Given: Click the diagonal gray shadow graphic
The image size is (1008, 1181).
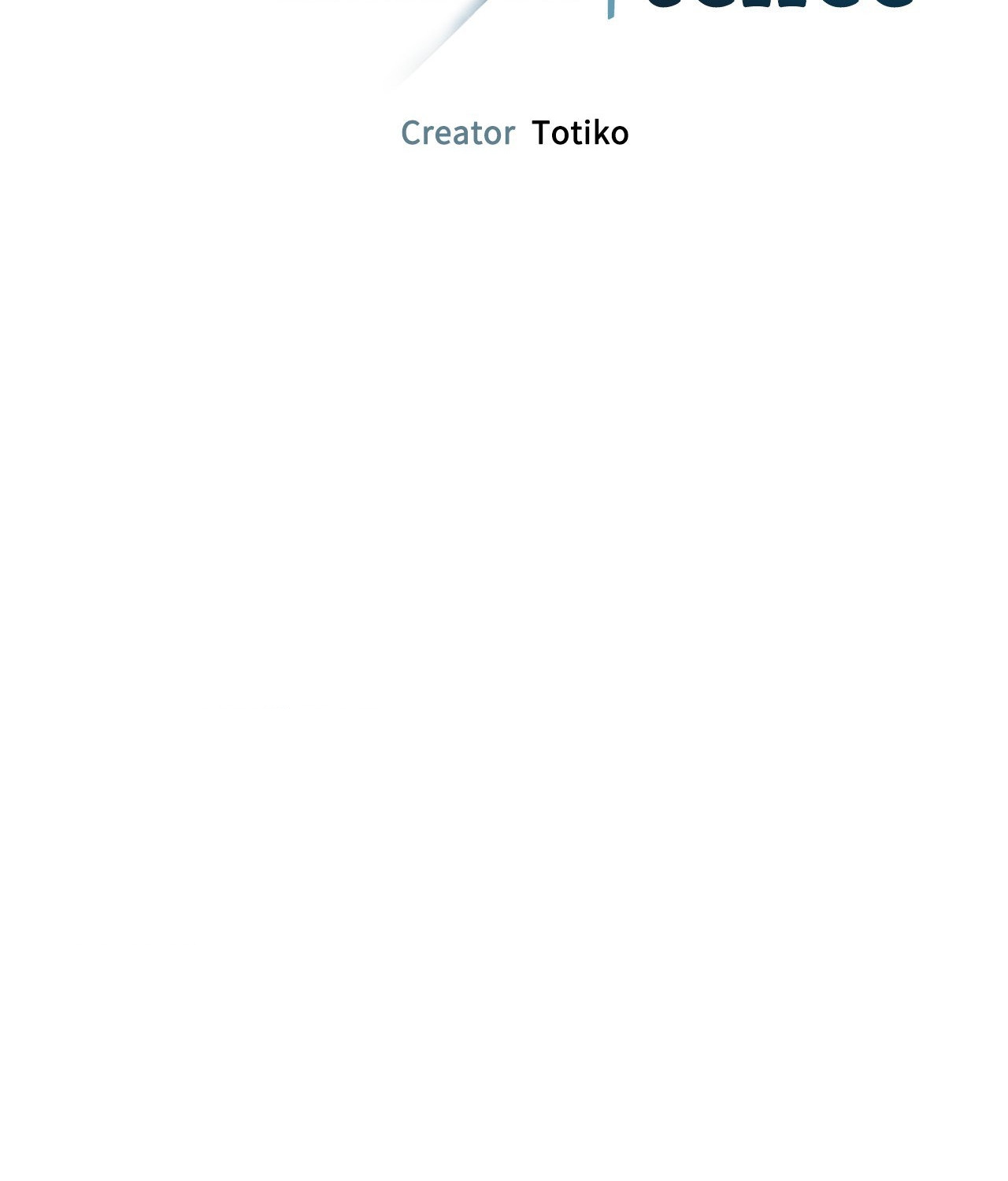Looking at the screenshot, I should pyautogui.click(x=441, y=43).
